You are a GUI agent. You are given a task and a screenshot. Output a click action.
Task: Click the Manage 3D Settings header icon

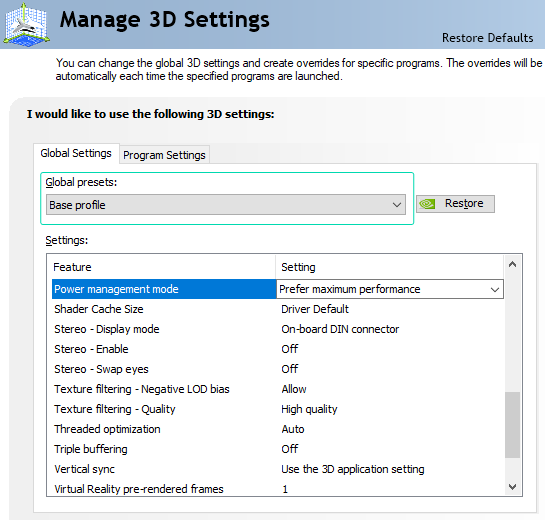point(26,24)
